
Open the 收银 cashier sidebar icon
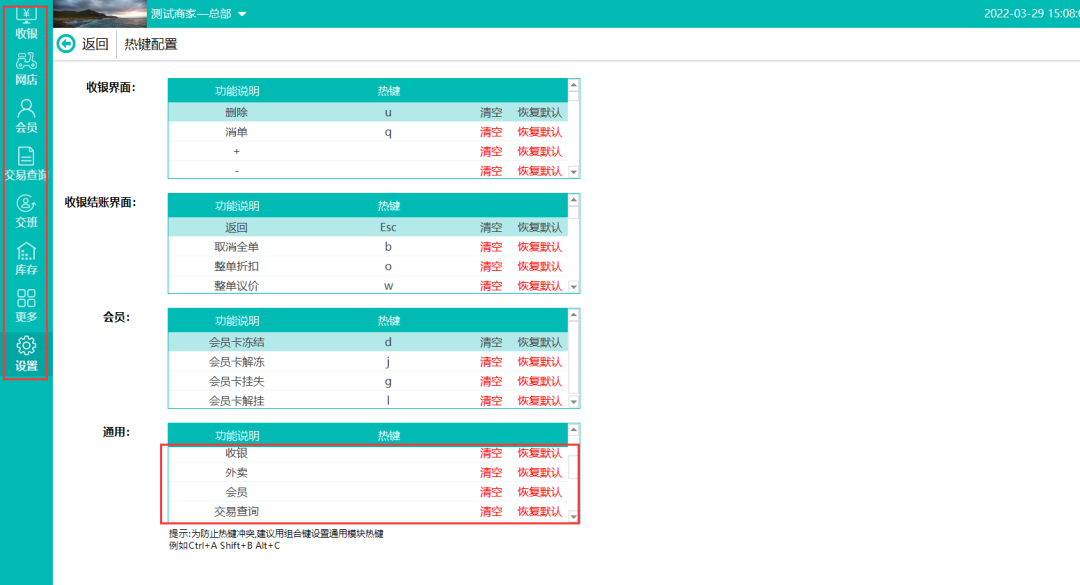click(26, 20)
